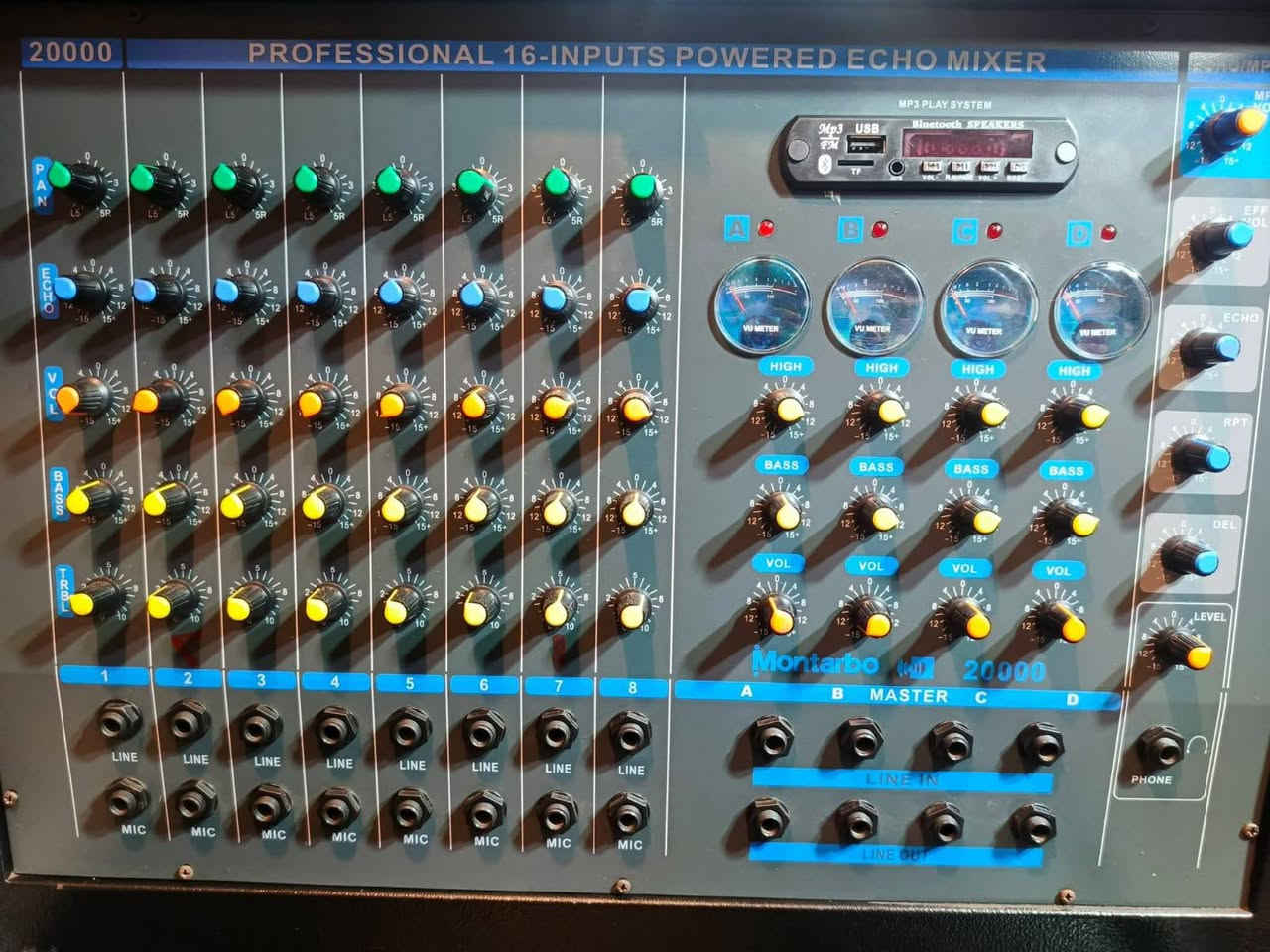Click channel 1 green PAN knob
This screenshot has width=1270, height=952.
click(x=71, y=179)
